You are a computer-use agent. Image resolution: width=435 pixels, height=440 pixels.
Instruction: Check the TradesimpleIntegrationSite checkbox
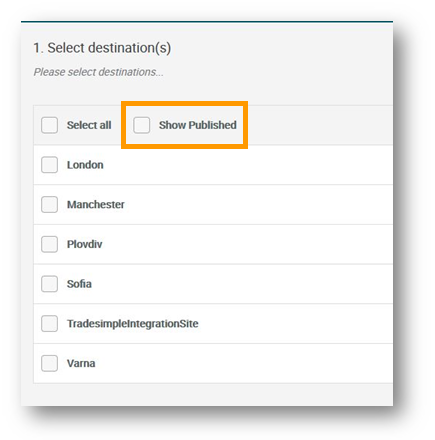[49, 323]
